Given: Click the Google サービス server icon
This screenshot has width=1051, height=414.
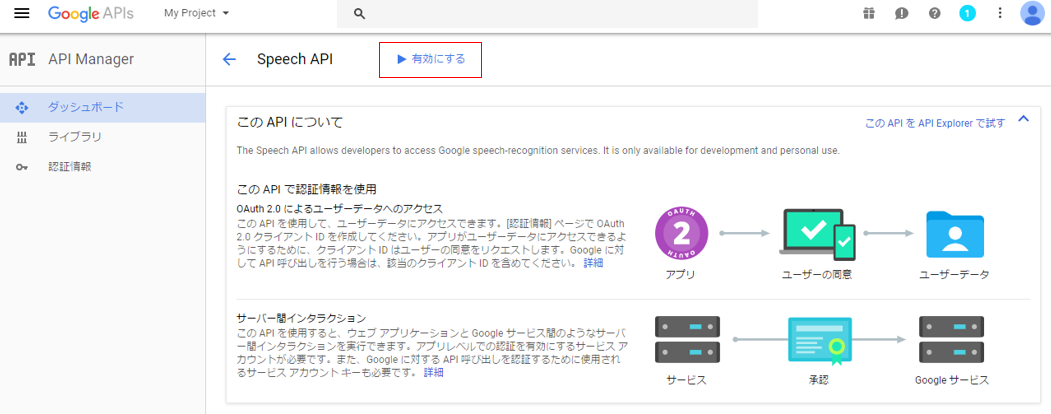Looking at the screenshot, I should [952, 340].
